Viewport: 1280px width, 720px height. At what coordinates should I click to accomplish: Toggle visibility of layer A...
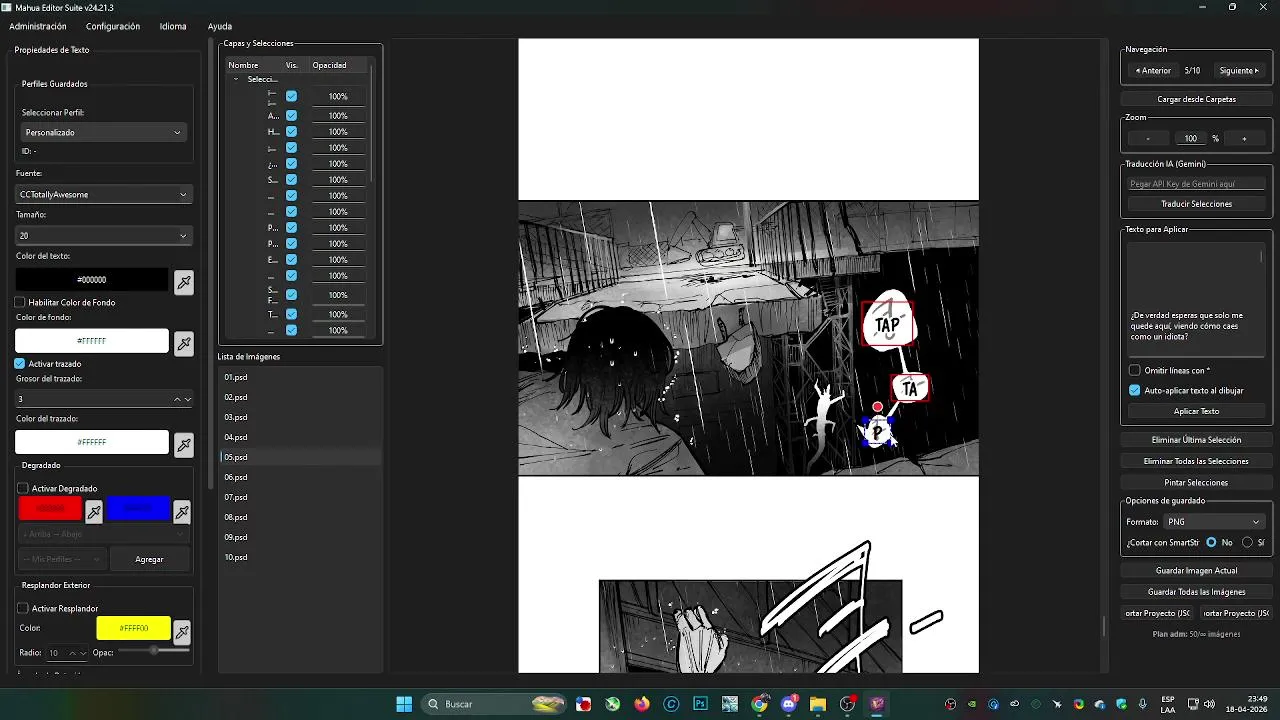click(x=291, y=116)
